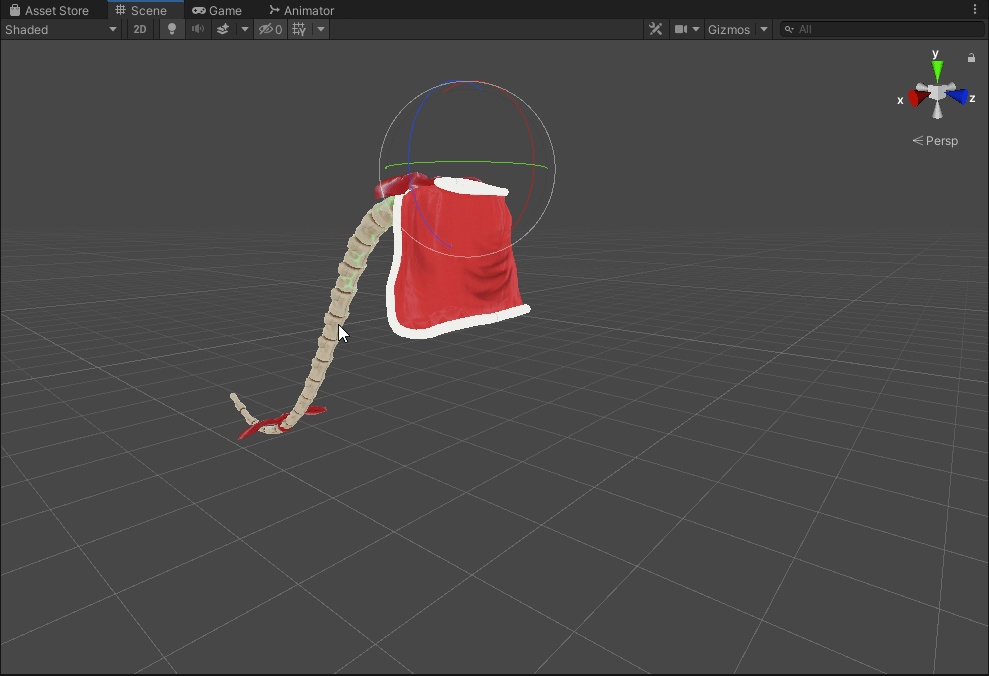Expand the grid settings dropdown arrow
This screenshot has height=676, width=989.
320,29
